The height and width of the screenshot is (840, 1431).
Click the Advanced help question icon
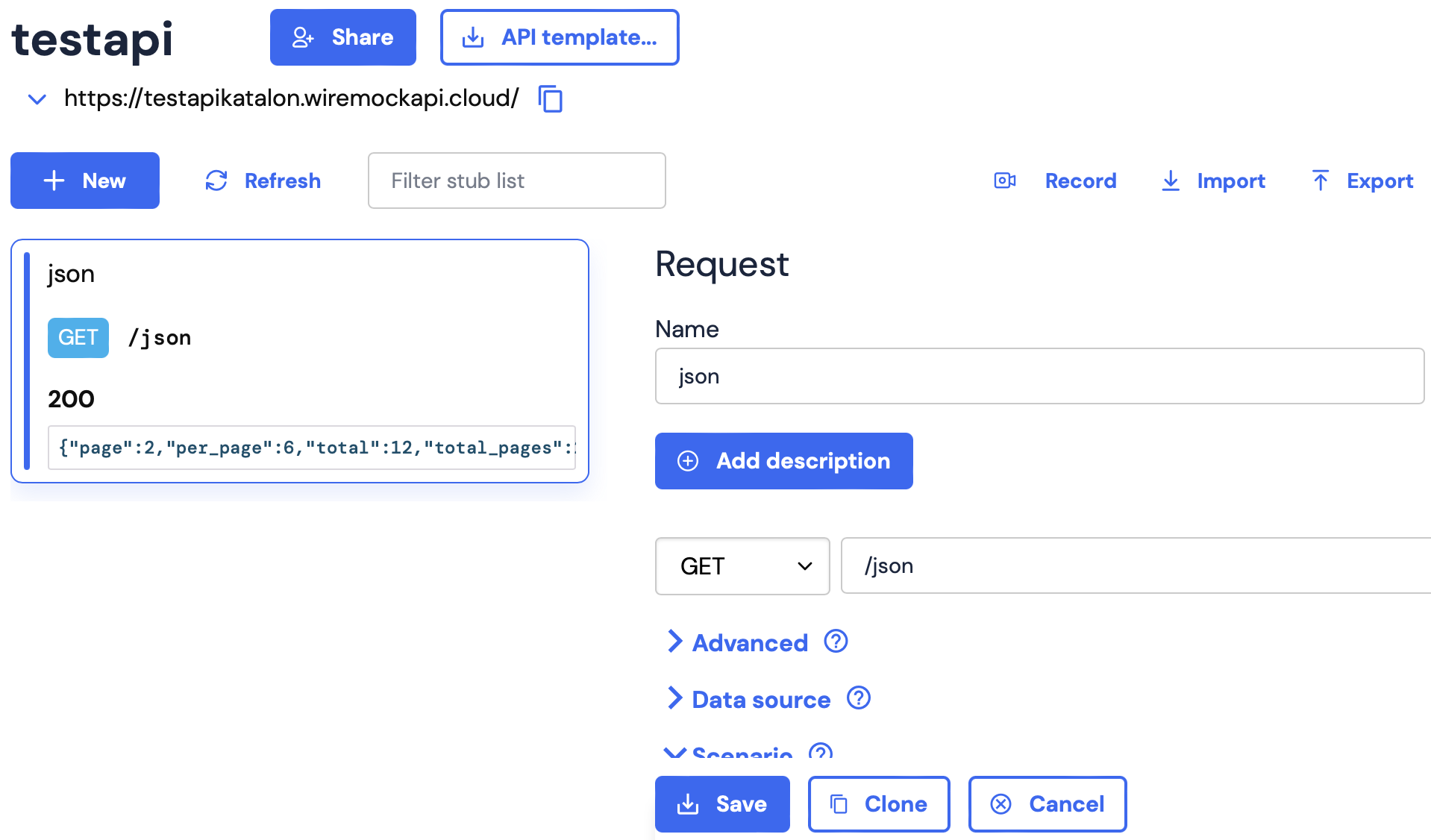click(x=836, y=642)
